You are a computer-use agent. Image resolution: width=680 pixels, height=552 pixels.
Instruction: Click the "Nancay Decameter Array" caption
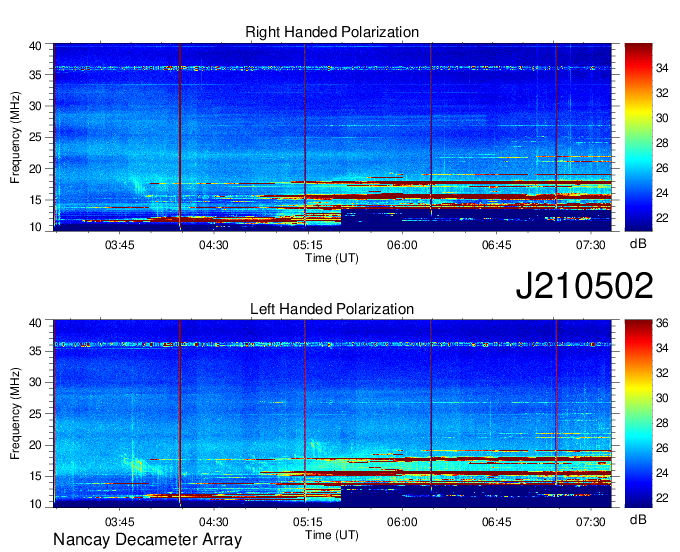click(x=147, y=540)
